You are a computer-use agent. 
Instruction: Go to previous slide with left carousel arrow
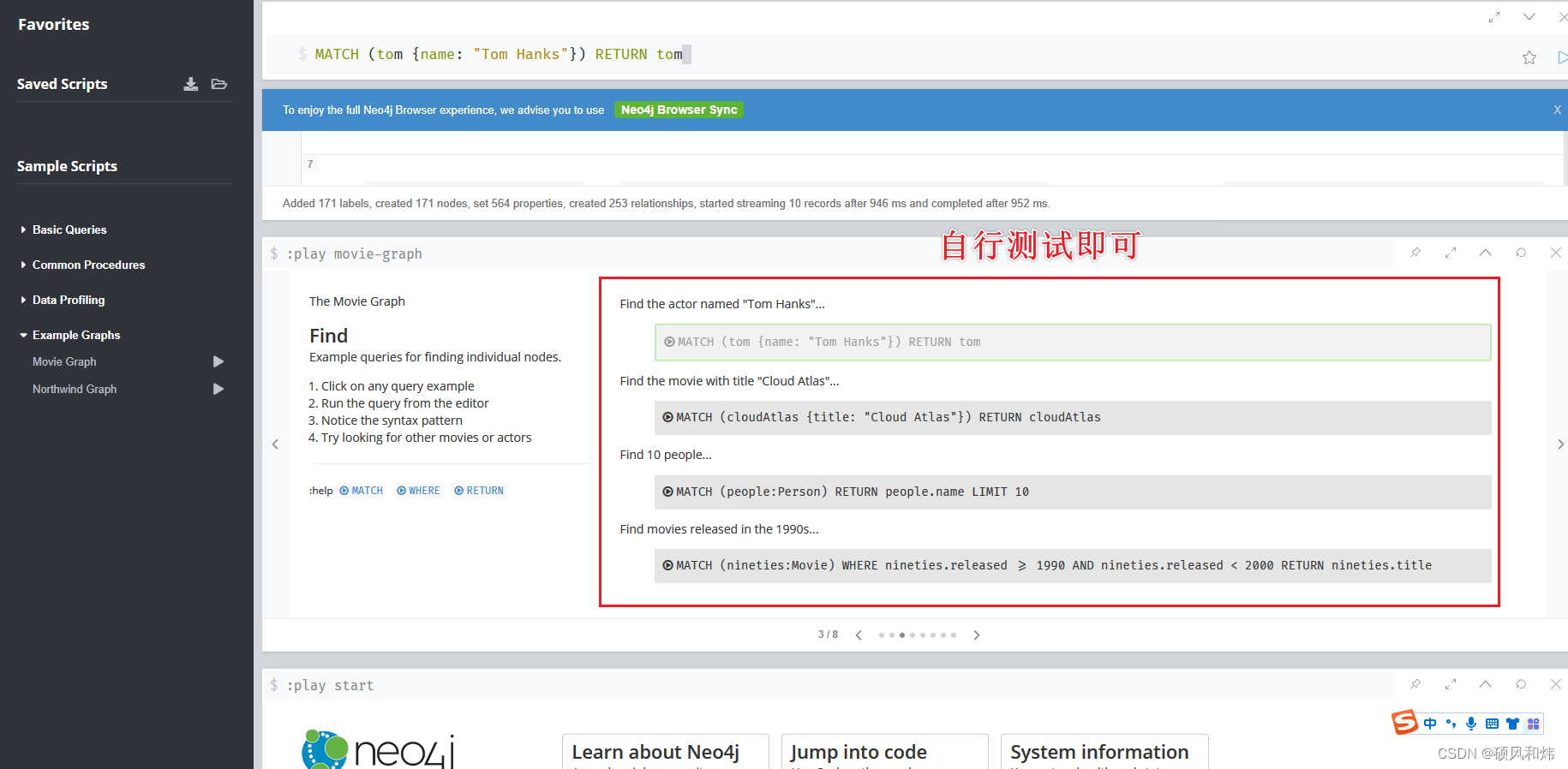click(275, 444)
